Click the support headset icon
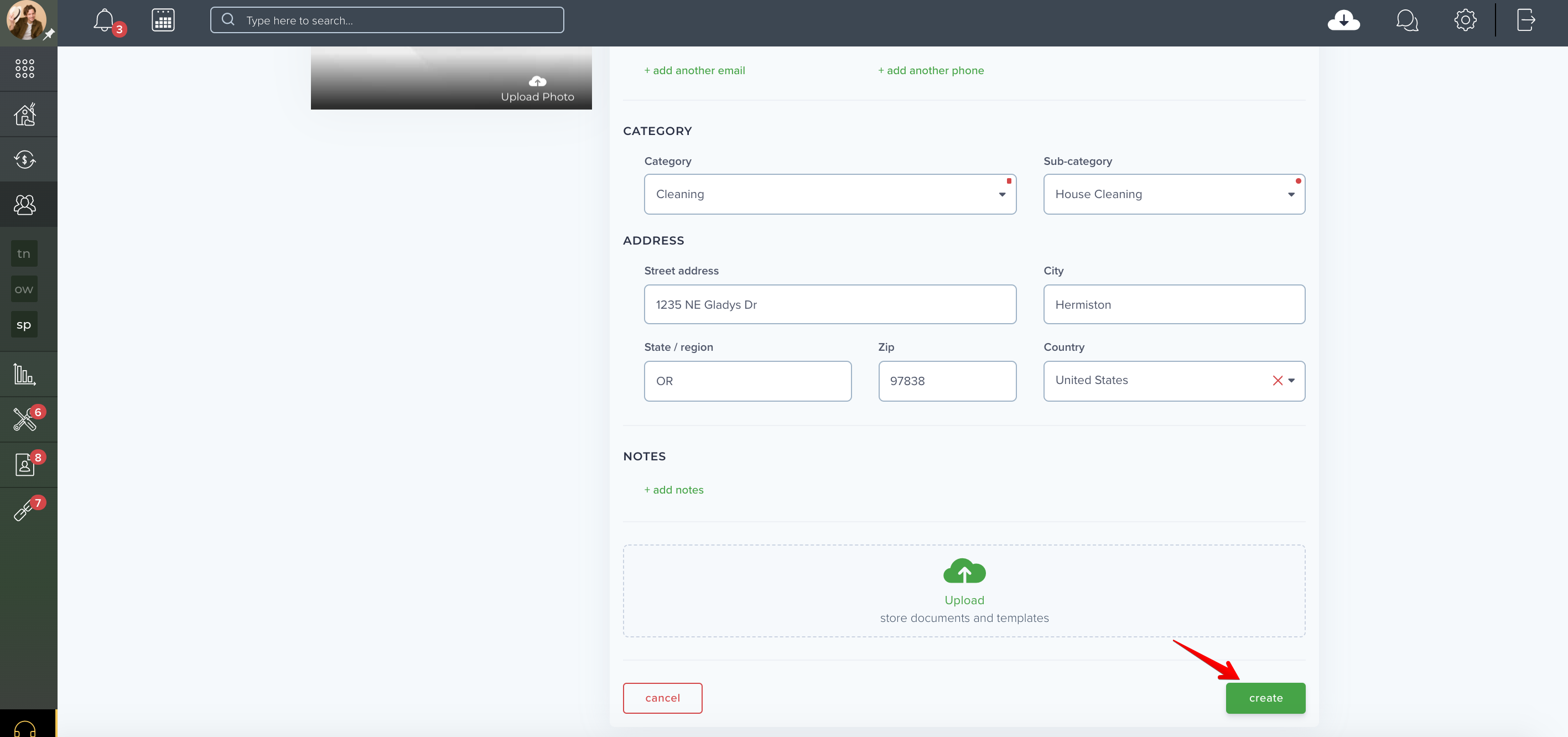The image size is (1568, 737). point(25,729)
